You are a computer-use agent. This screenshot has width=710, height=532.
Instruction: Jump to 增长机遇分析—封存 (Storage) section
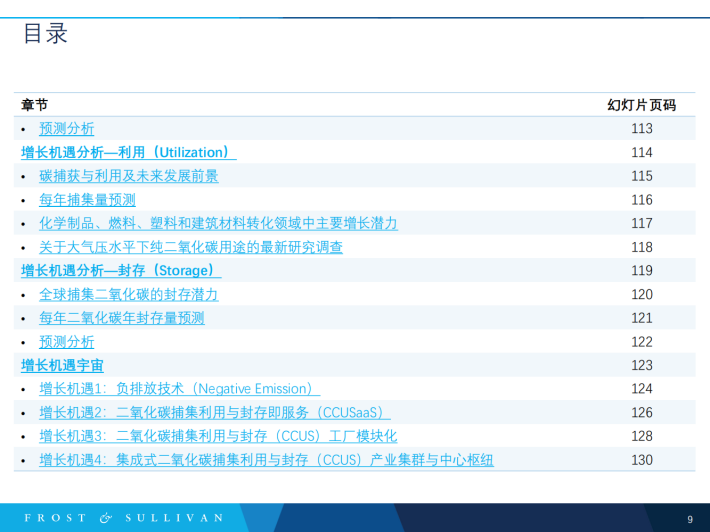point(121,271)
